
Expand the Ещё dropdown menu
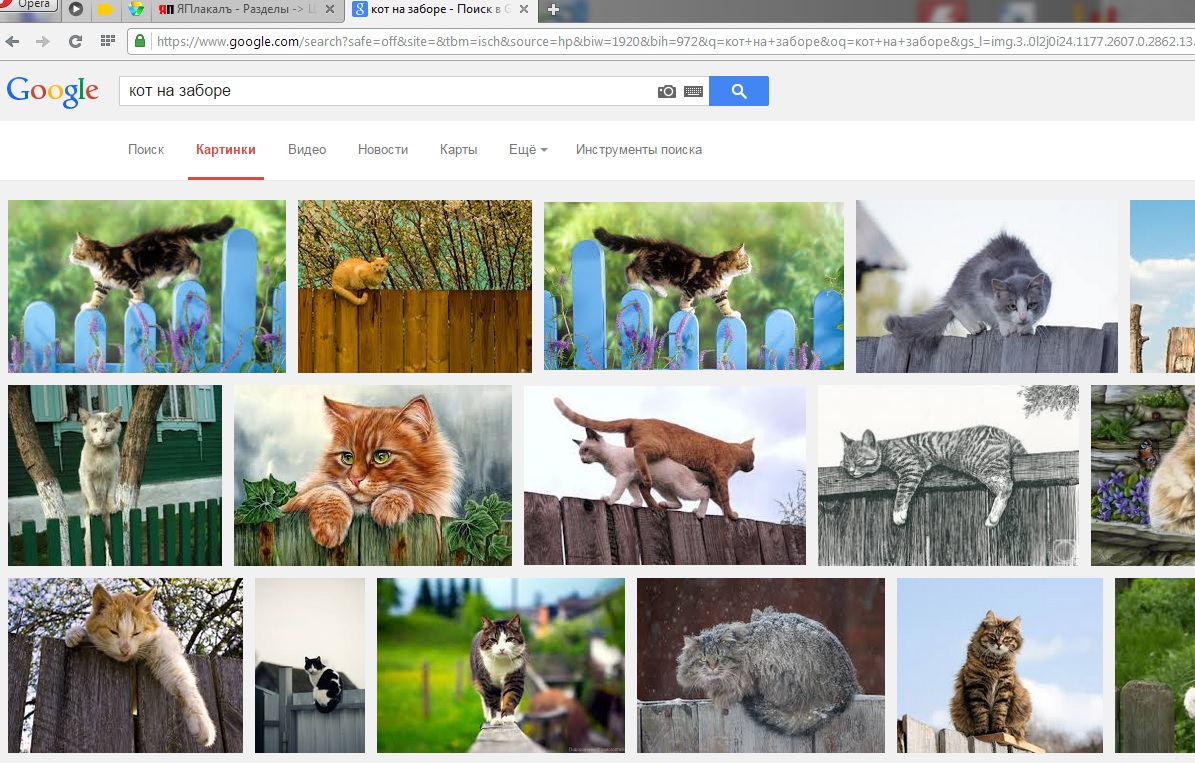(x=528, y=149)
